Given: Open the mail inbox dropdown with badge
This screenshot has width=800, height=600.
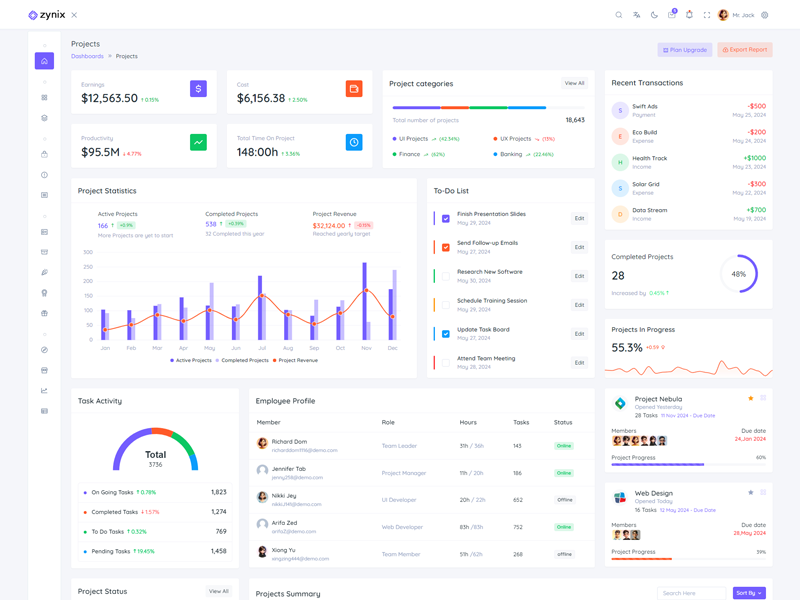Looking at the screenshot, I should click(672, 15).
